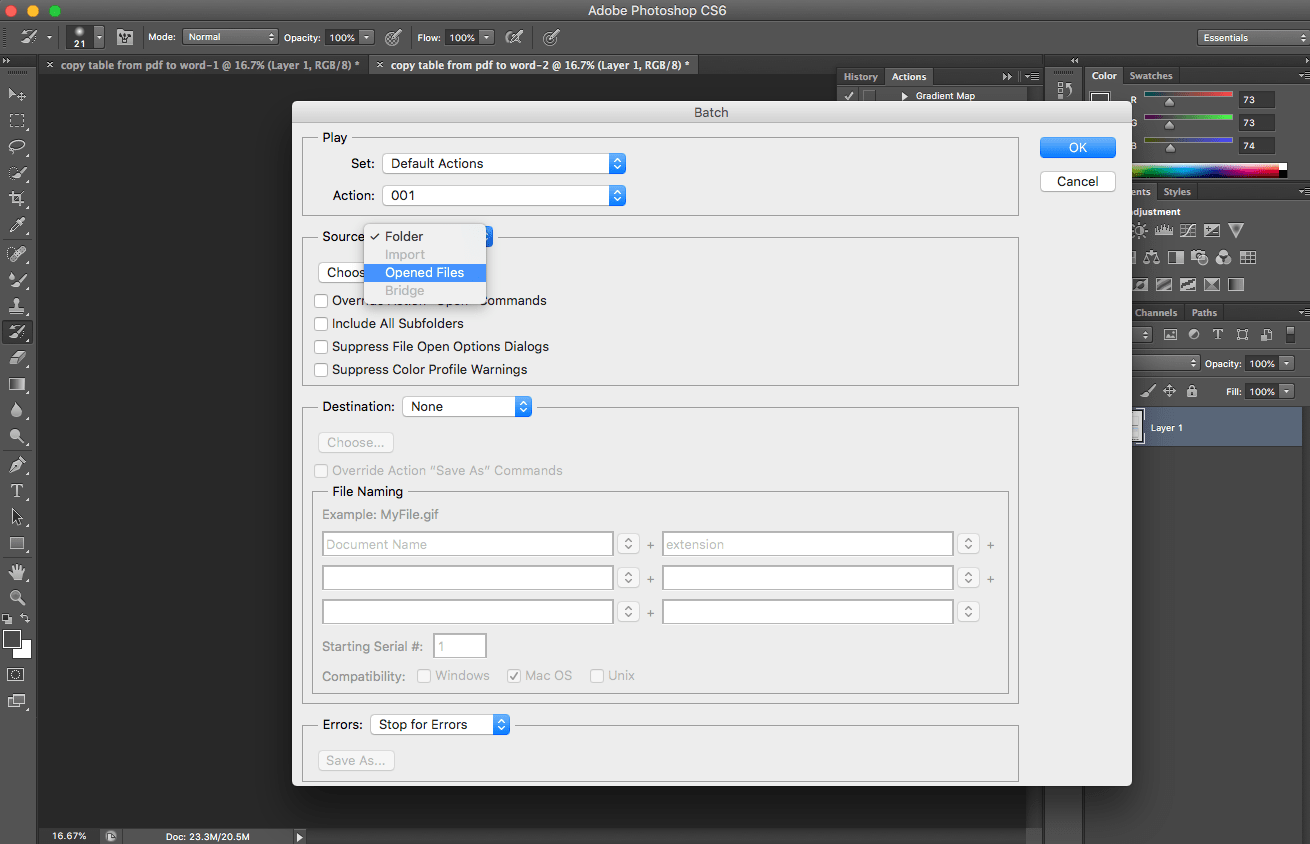Select the Rectangular Marquee tool
The width and height of the screenshot is (1310, 844).
[x=17, y=121]
